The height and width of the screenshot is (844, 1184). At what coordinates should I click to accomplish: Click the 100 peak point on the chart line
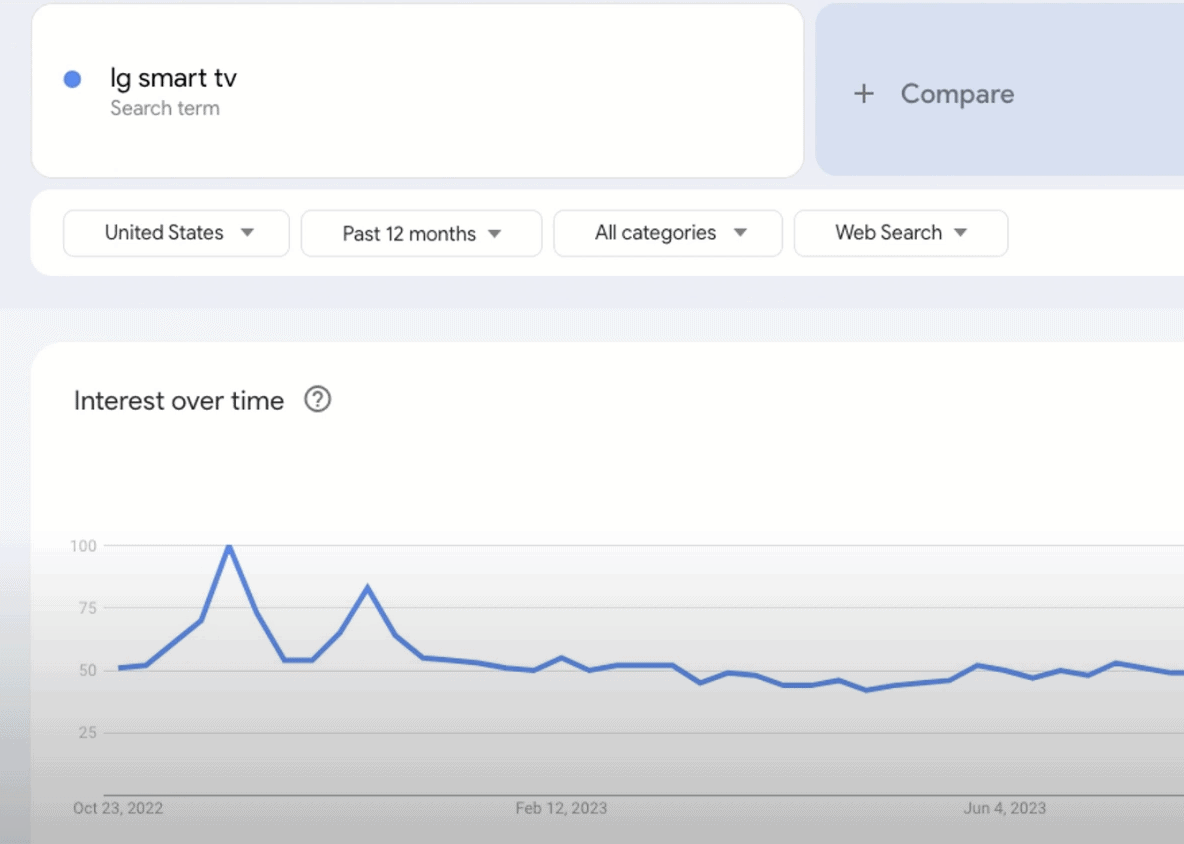pyautogui.click(x=229, y=545)
